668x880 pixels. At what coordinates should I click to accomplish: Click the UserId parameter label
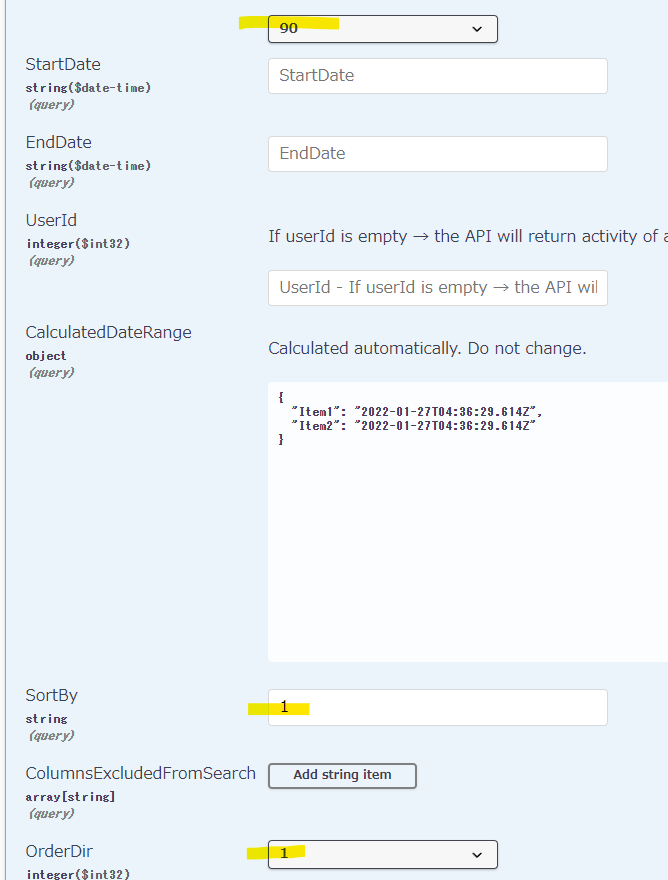[51, 221]
